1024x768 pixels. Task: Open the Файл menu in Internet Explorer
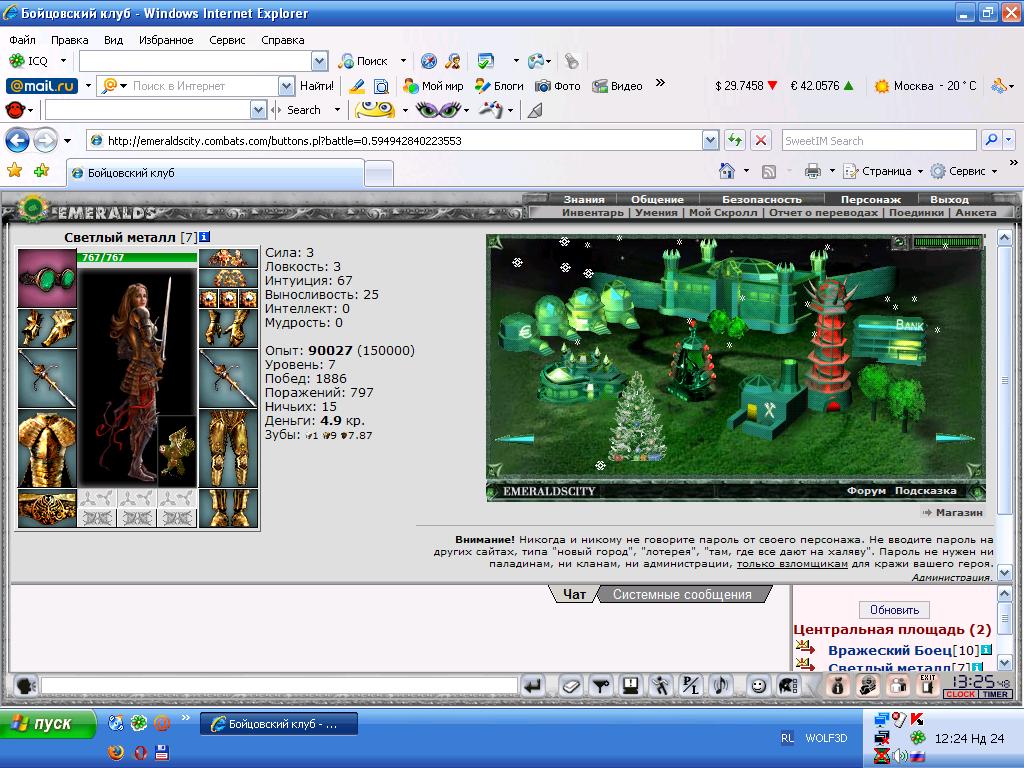click(x=22, y=40)
